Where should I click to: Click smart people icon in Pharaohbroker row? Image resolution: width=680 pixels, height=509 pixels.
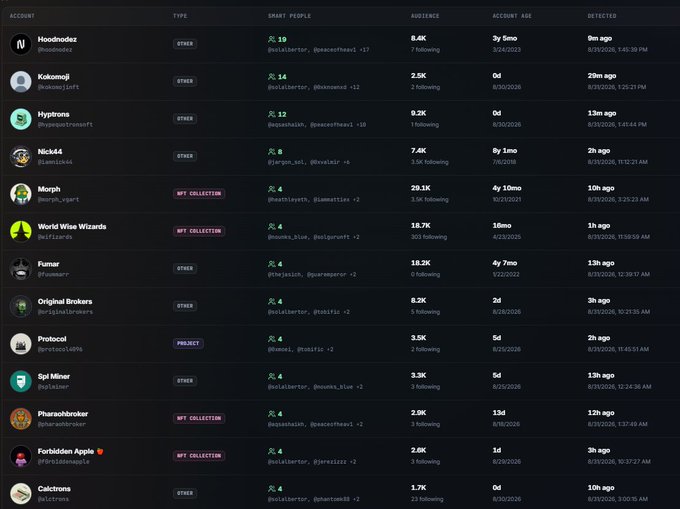click(272, 414)
